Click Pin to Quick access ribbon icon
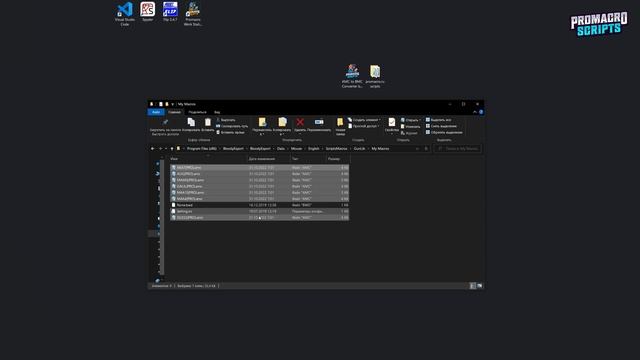The height and width of the screenshot is (360, 640). pyautogui.click(x=165, y=122)
